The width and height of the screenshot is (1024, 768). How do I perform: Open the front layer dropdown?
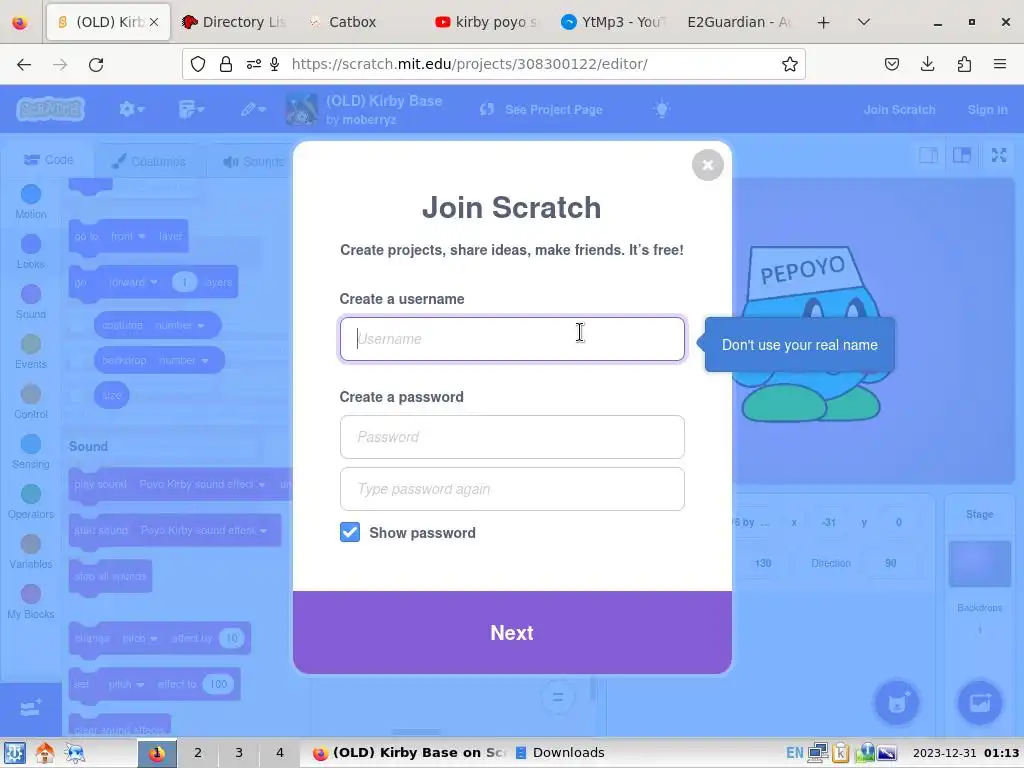tap(128, 236)
